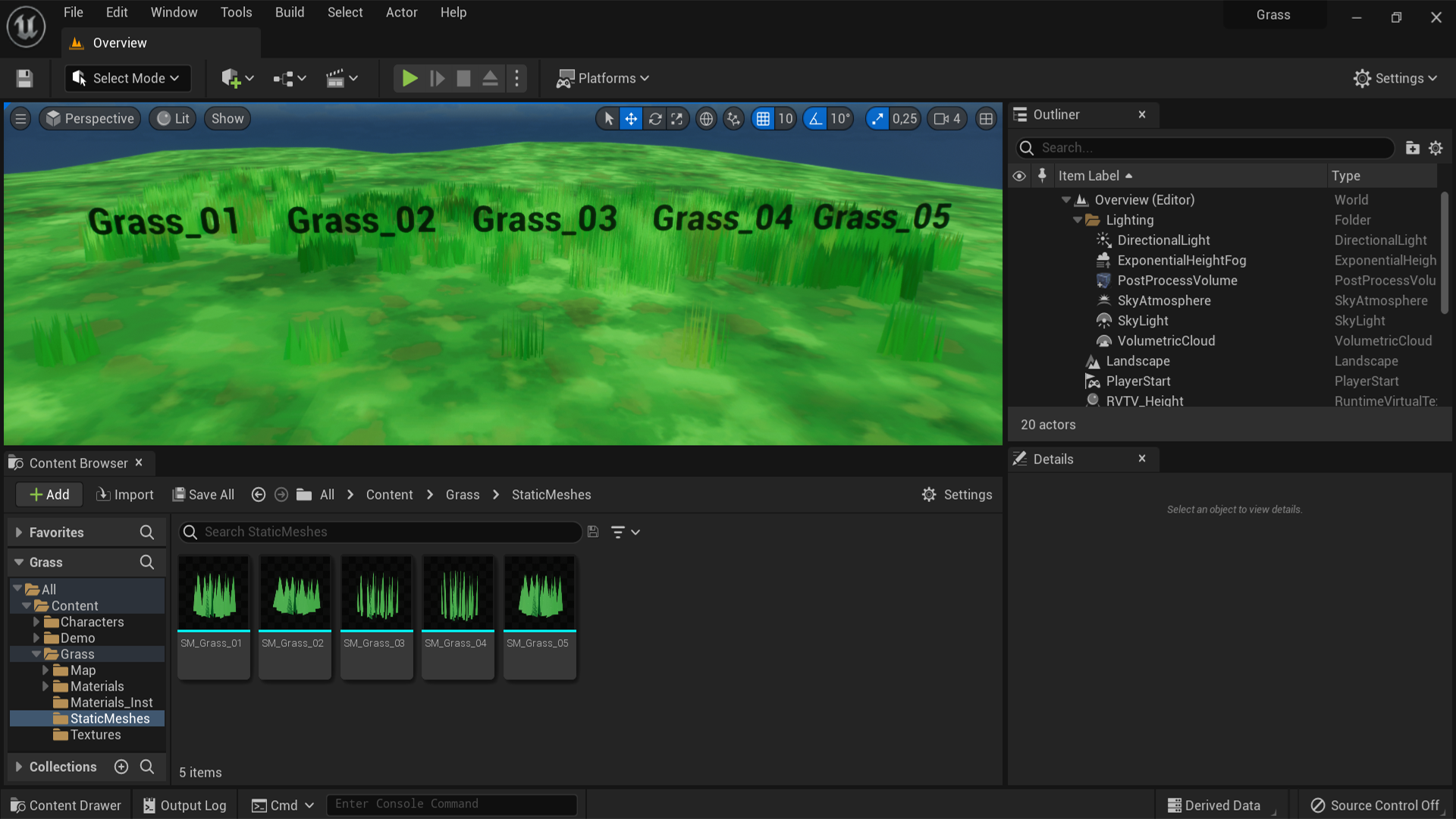
Task: Open the Build menu
Action: (x=290, y=12)
